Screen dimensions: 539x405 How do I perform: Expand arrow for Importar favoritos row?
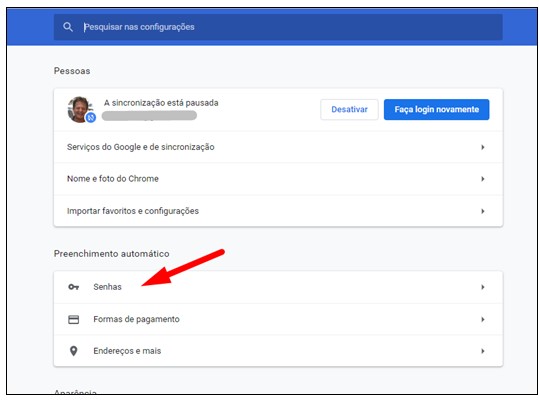click(x=483, y=211)
